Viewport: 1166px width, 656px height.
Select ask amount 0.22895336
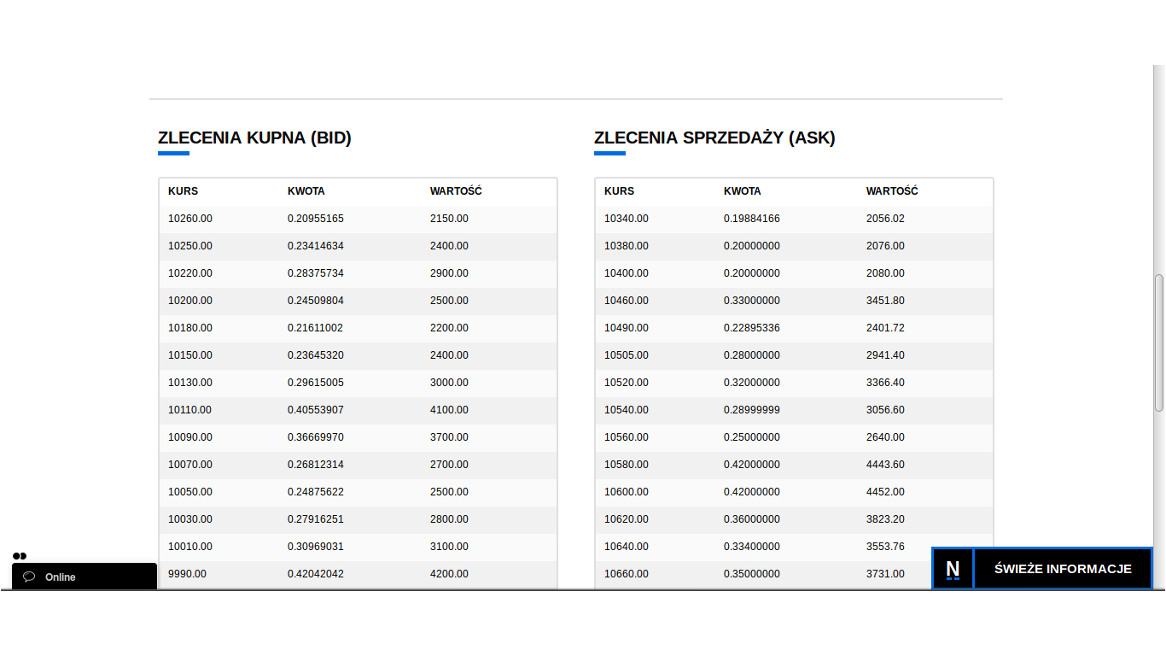pyautogui.click(x=752, y=328)
